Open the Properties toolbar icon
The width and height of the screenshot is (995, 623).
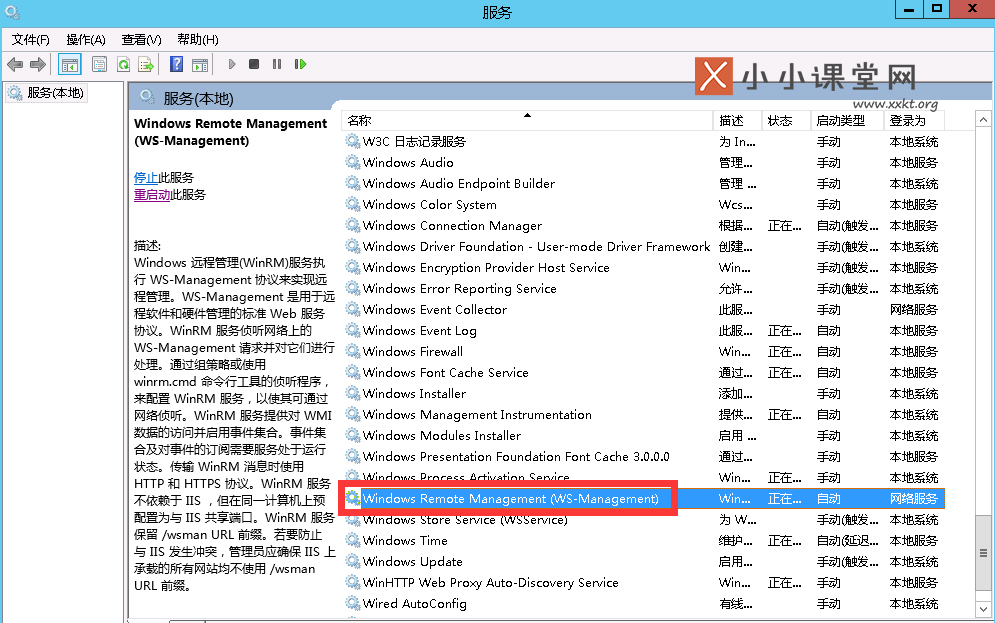99,64
